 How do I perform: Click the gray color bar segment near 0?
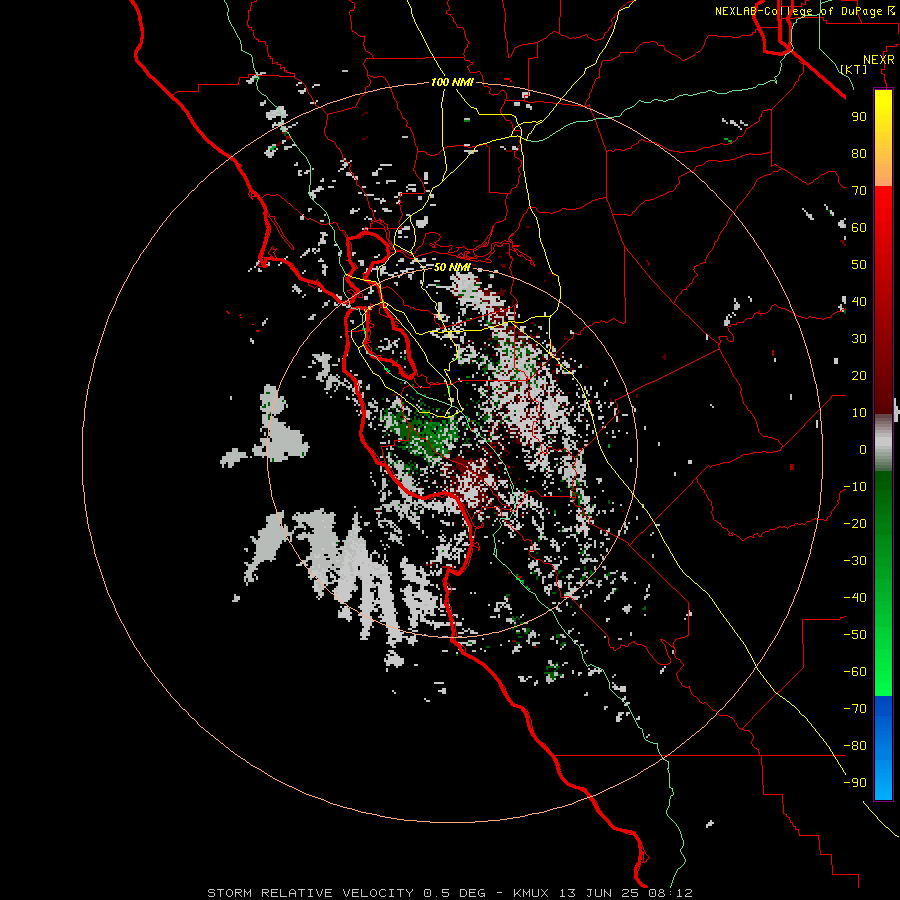[x=883, y=443]
